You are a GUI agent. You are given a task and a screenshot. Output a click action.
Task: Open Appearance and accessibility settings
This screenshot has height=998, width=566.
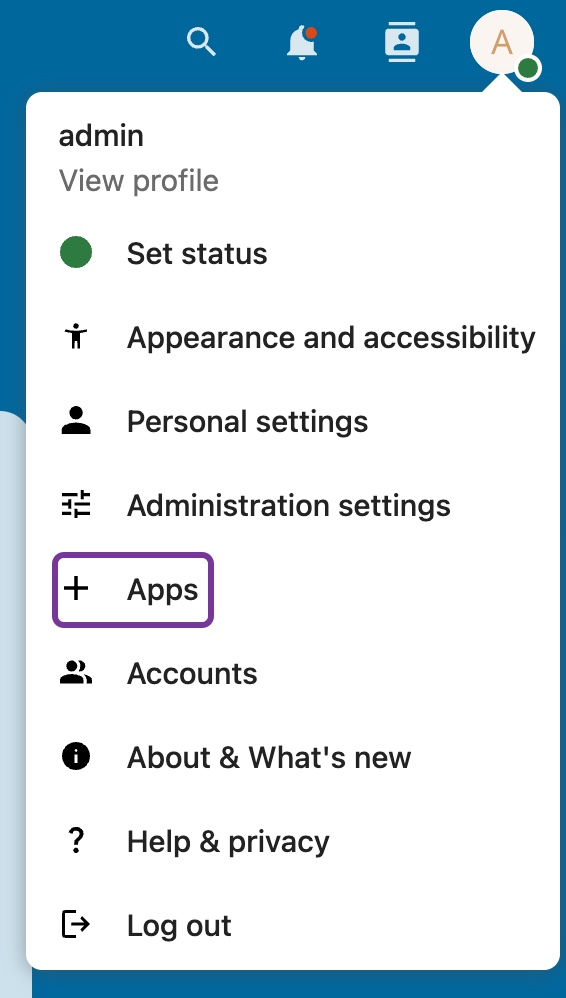point(293,337)
